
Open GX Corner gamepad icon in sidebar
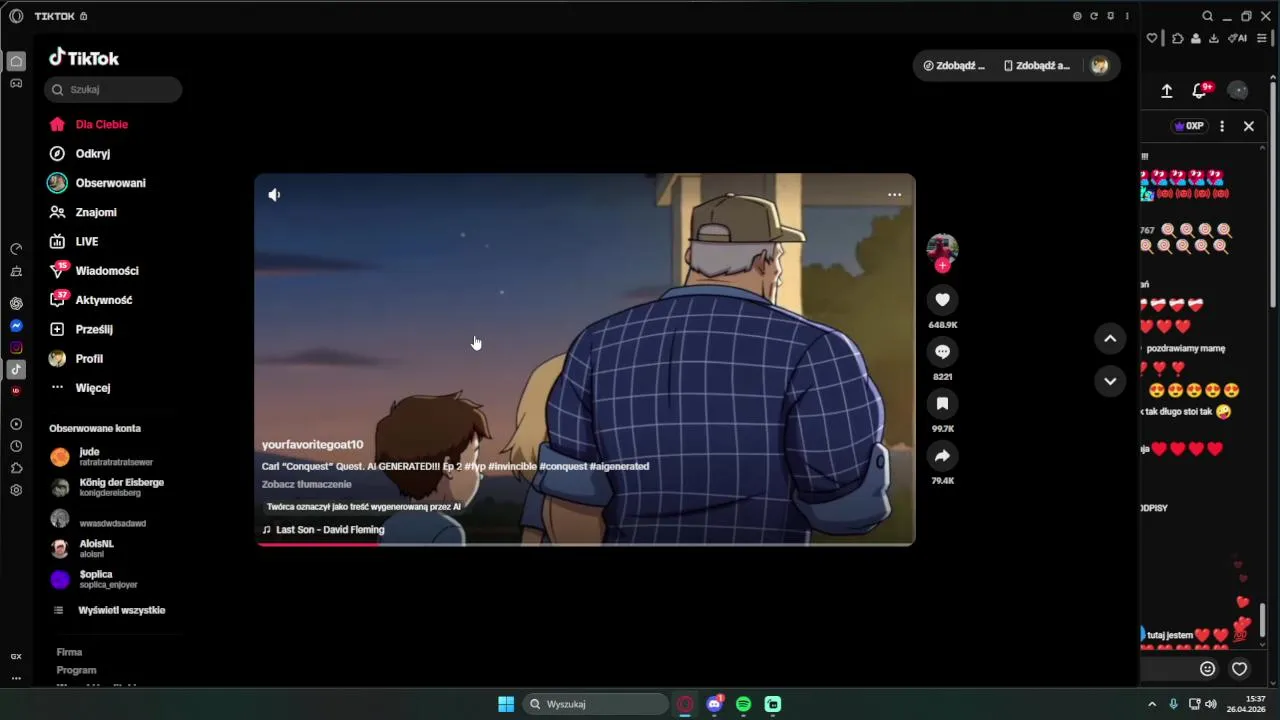16,83
